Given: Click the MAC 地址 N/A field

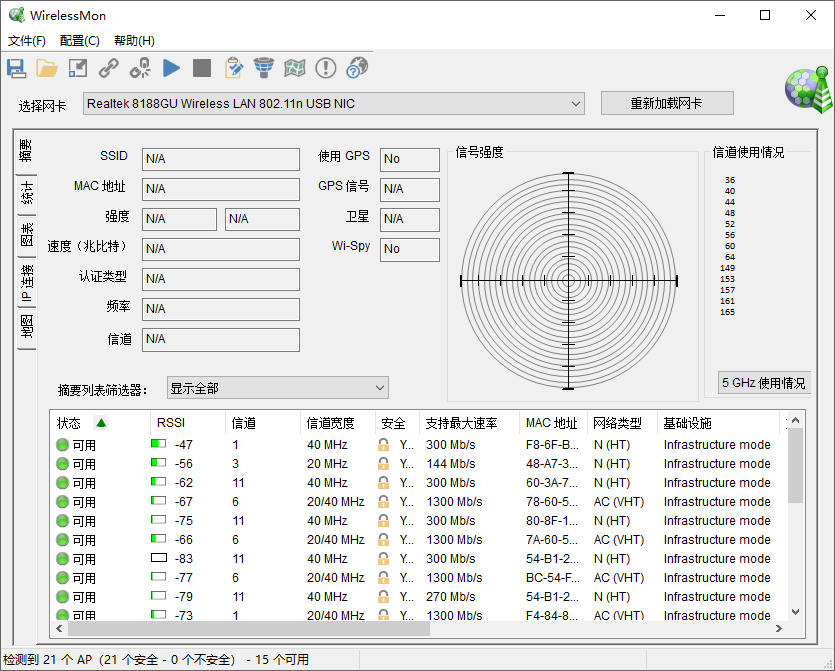Looking at the screenshot, I should (x=220, y=189).
